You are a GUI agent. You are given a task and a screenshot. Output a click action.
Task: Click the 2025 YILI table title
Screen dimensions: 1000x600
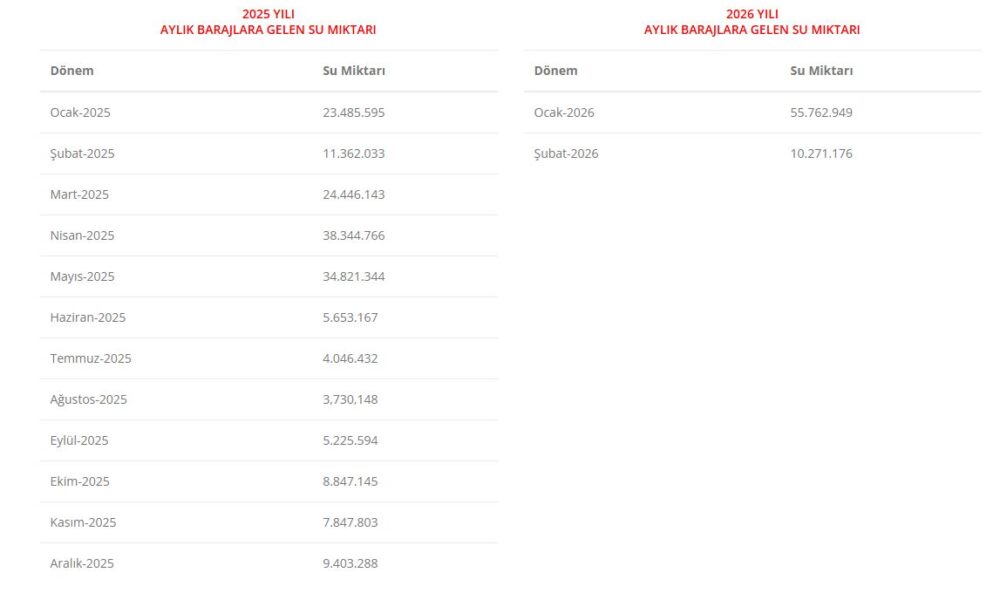tap(268, 22)
